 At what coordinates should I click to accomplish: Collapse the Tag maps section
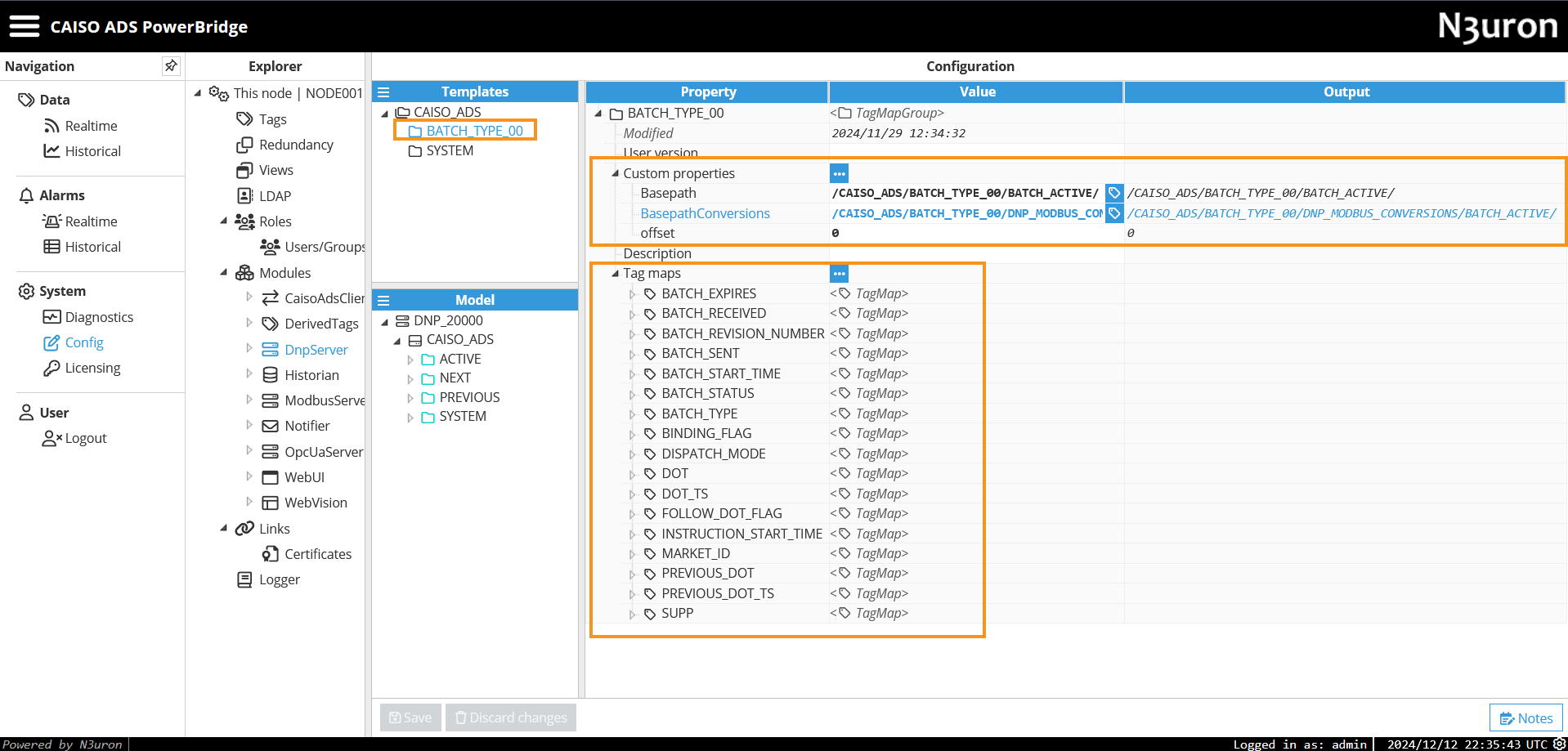click(615, 273)
